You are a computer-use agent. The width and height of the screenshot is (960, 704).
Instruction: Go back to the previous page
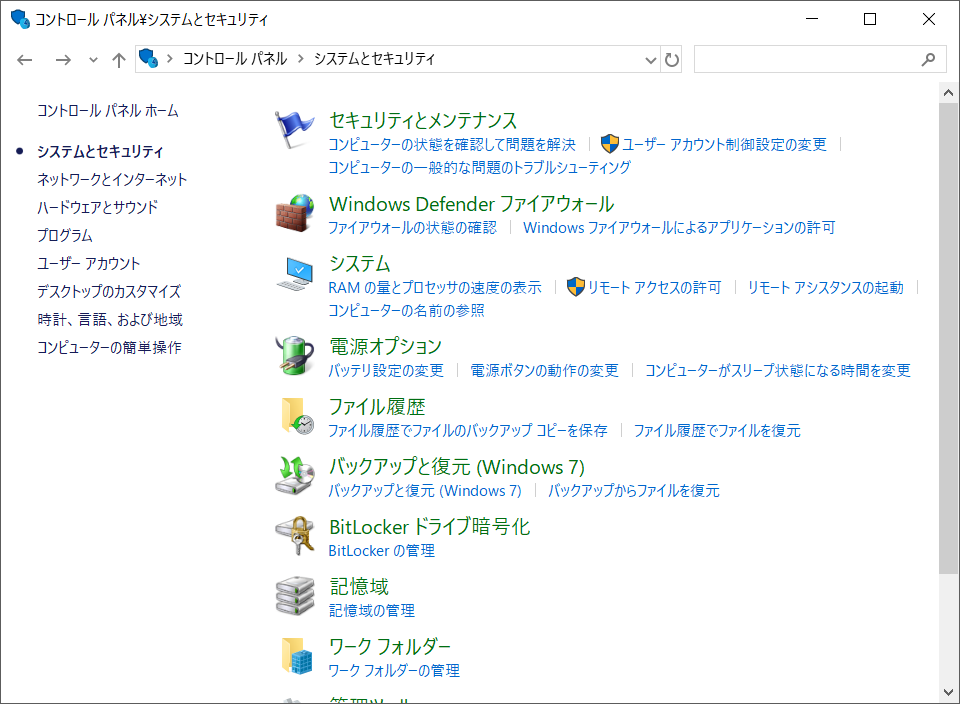(24, 59)
